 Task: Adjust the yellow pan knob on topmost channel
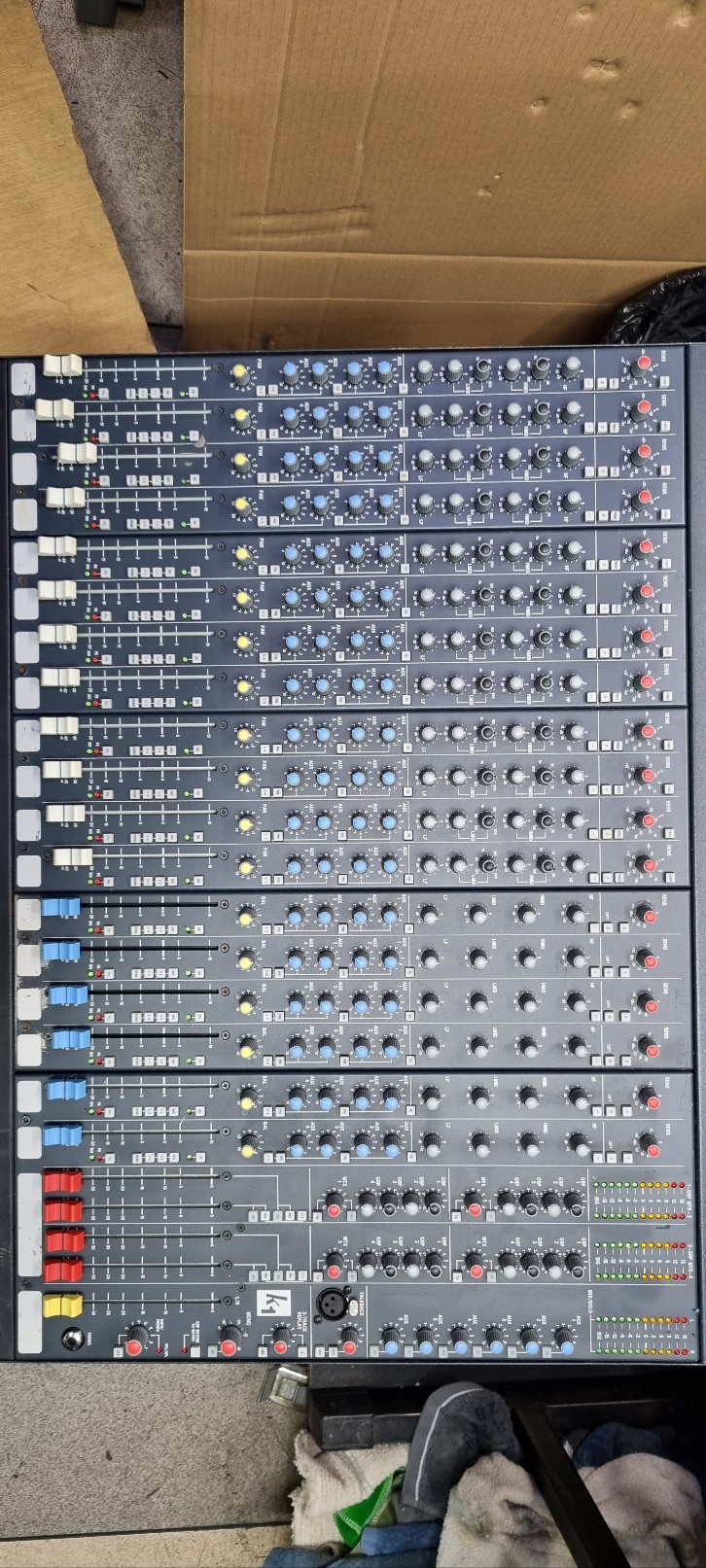[240, 371]
